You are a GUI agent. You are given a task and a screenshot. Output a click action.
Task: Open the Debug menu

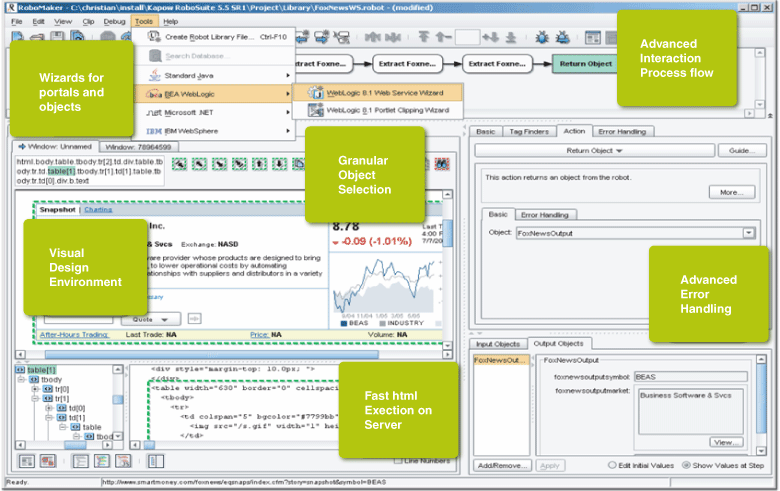[x=114, y=21]
